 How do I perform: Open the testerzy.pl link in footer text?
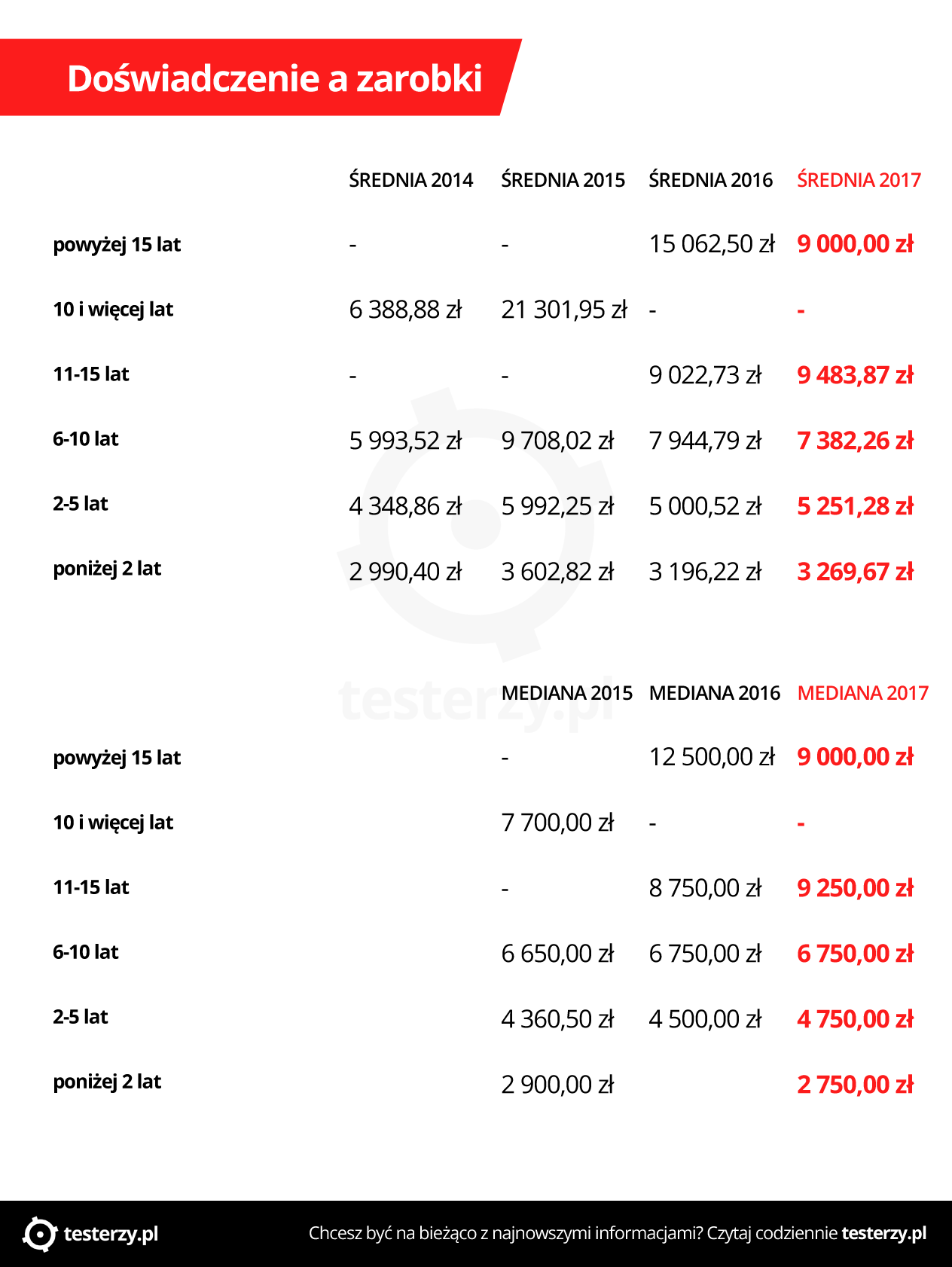(x=884, y=1234)
